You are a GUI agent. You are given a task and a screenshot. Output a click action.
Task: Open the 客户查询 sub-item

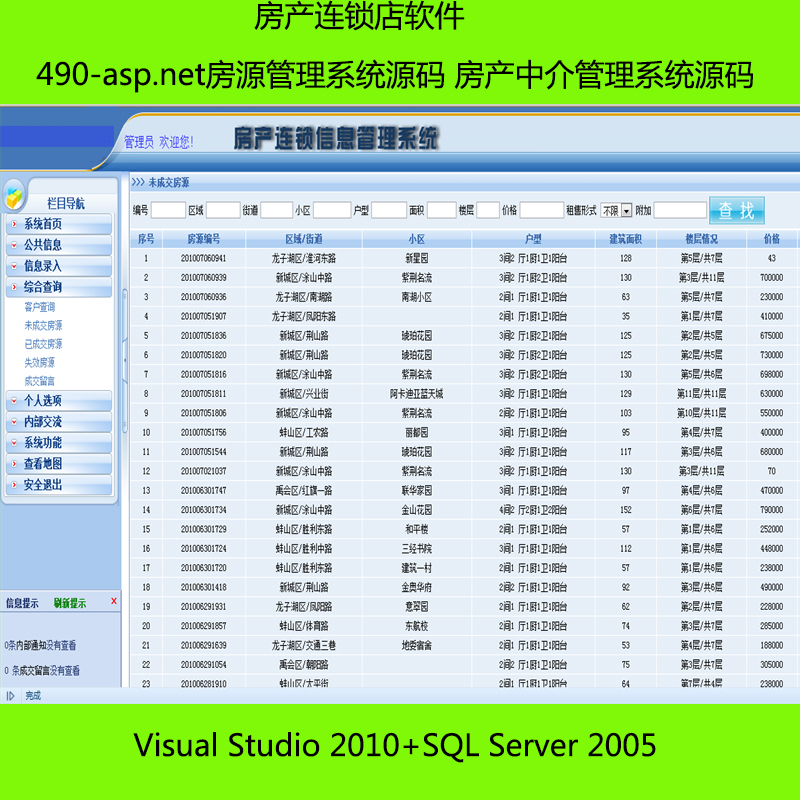pos(40,307)
